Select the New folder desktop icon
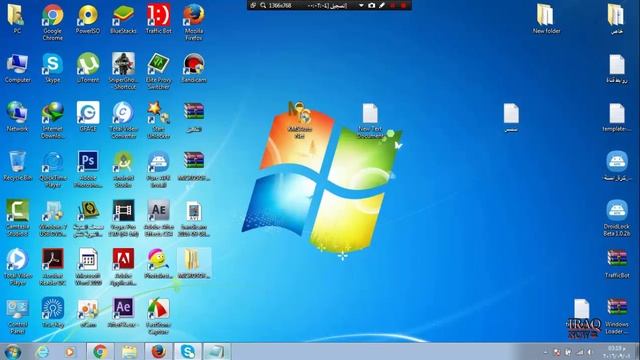 [x=546, y=19]
